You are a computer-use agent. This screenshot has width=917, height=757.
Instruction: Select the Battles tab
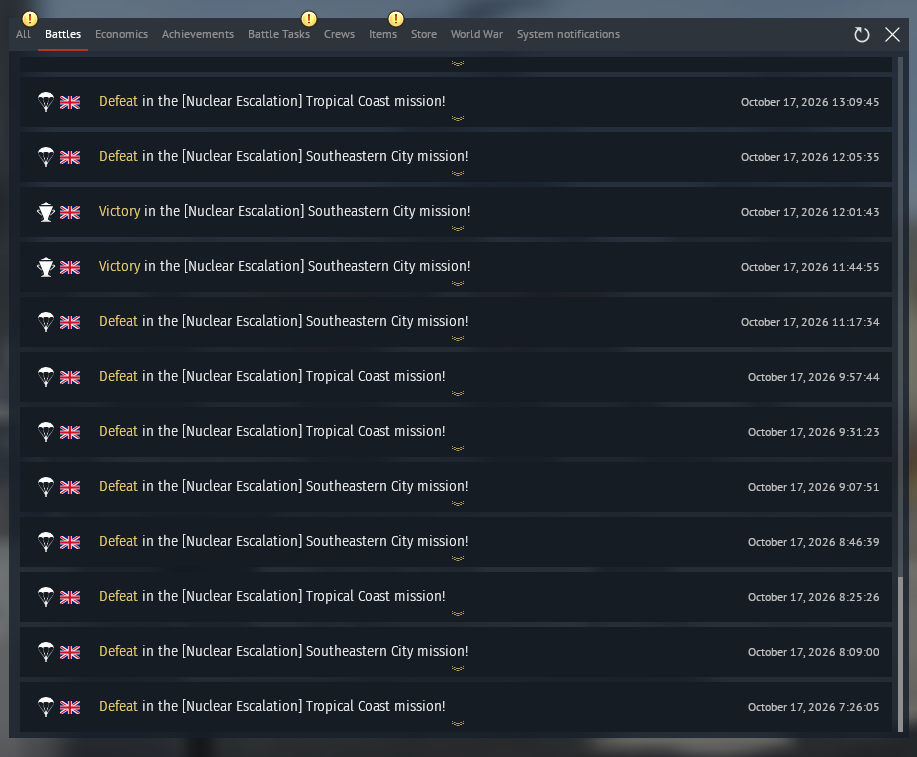[x=63, y=35]
